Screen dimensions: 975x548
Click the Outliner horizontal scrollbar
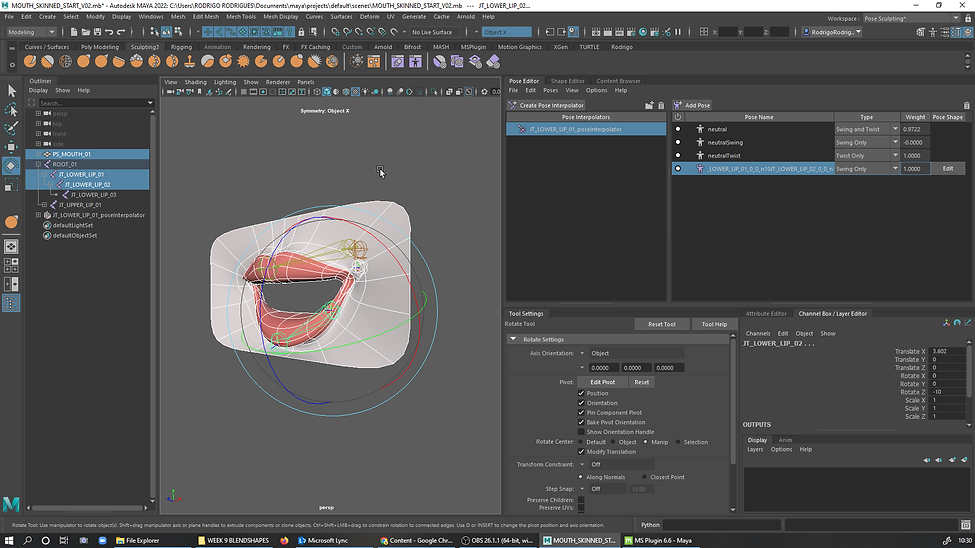pos(87,508)
